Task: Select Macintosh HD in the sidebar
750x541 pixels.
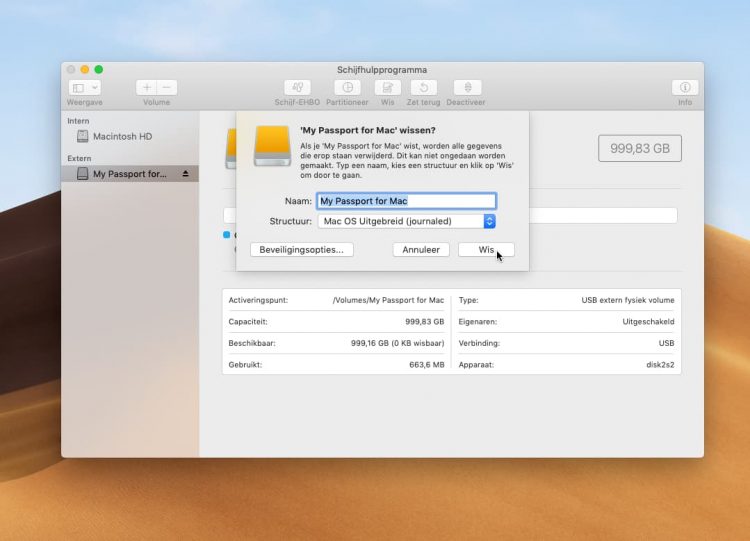Action: [122, 136]
